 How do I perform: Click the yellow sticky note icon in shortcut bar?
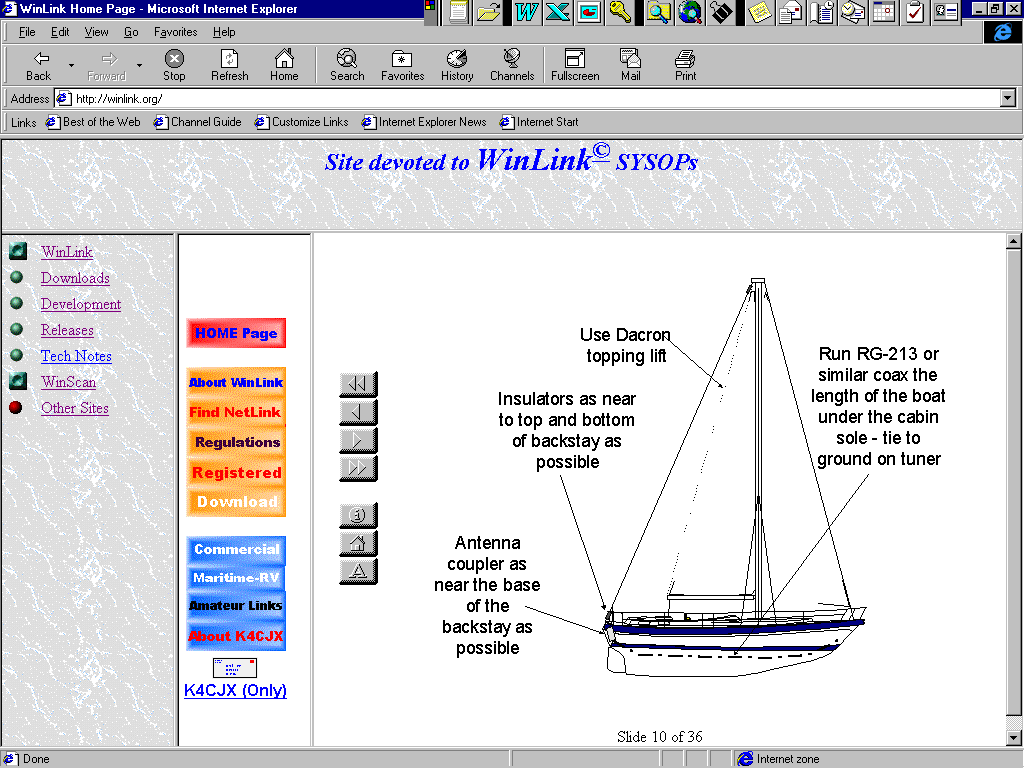coord(759,12)
